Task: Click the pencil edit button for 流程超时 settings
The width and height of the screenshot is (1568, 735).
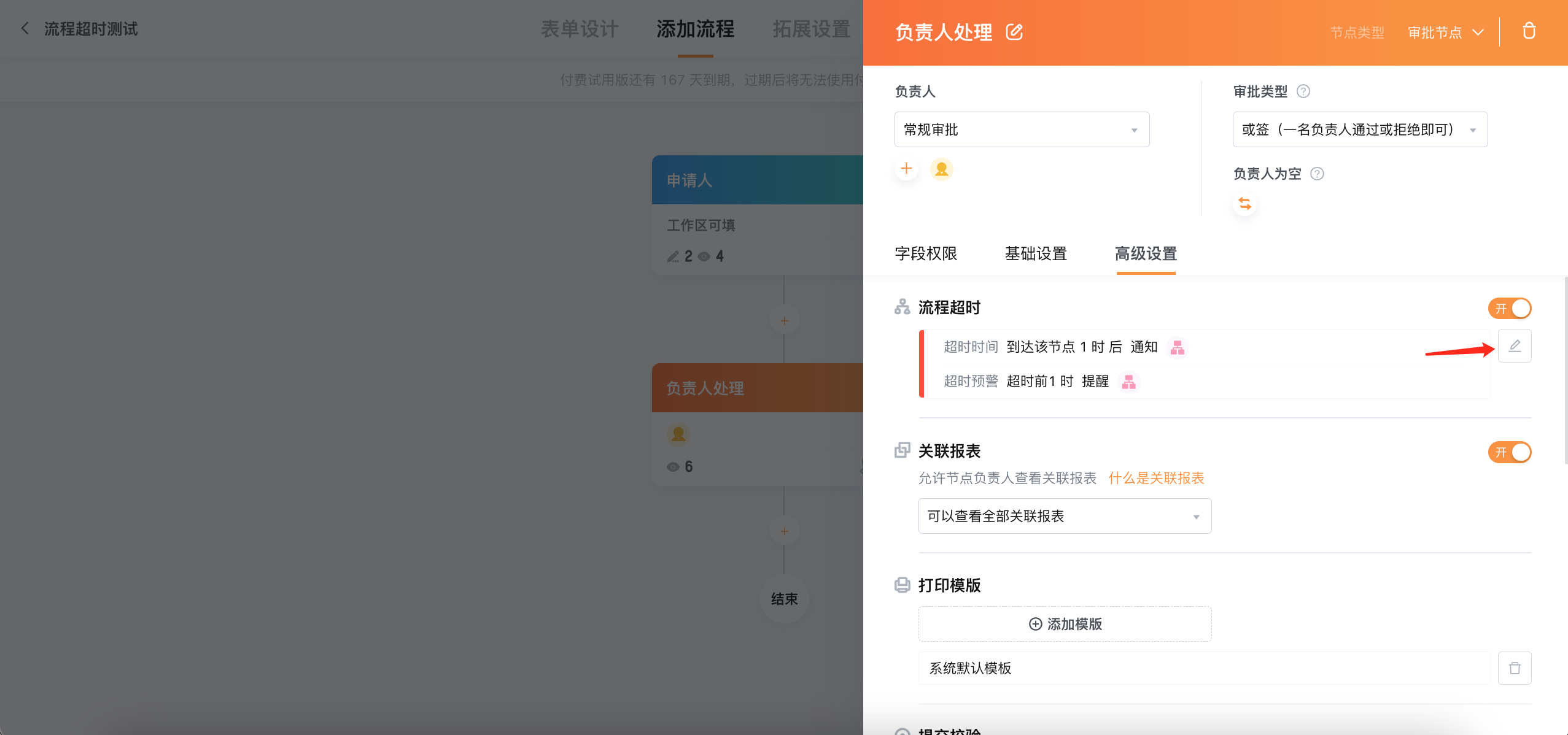Action: pos(1515,346)
